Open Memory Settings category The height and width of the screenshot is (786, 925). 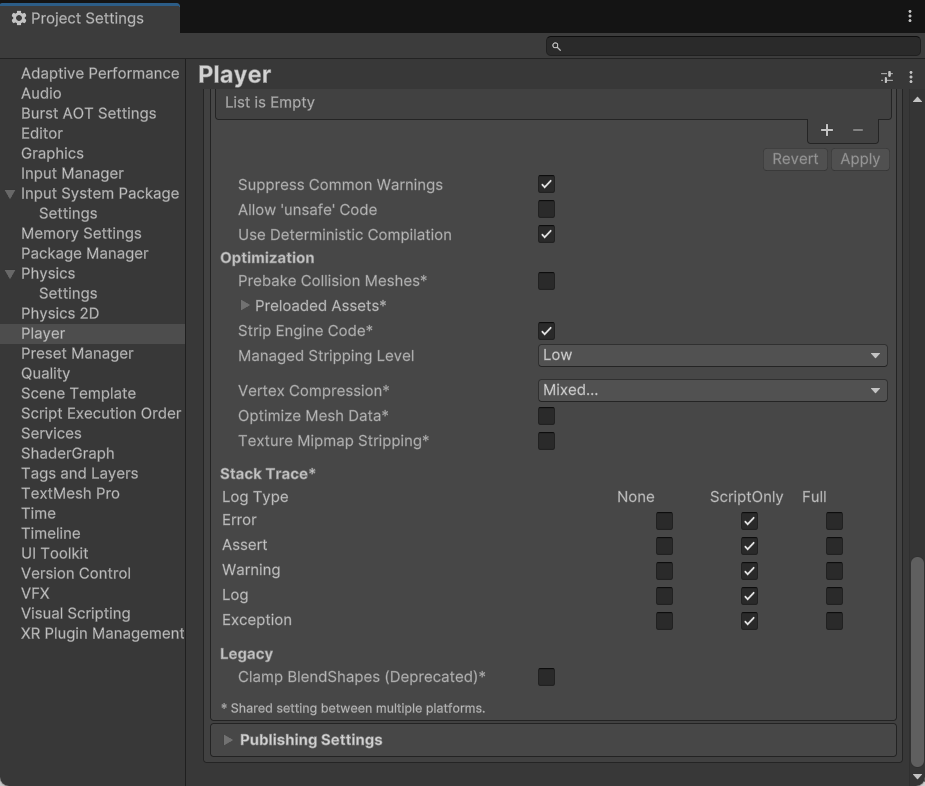coord(81,234)
